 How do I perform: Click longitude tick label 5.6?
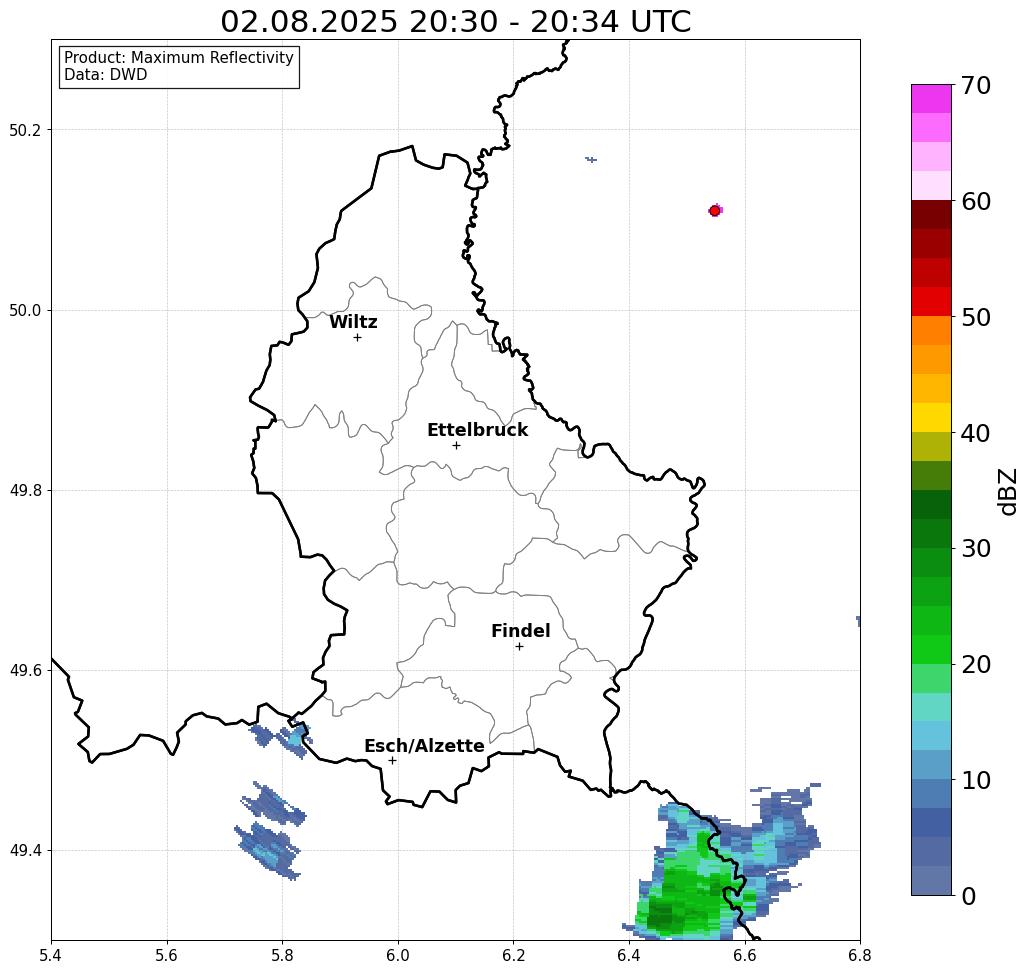tap(167, 955)
